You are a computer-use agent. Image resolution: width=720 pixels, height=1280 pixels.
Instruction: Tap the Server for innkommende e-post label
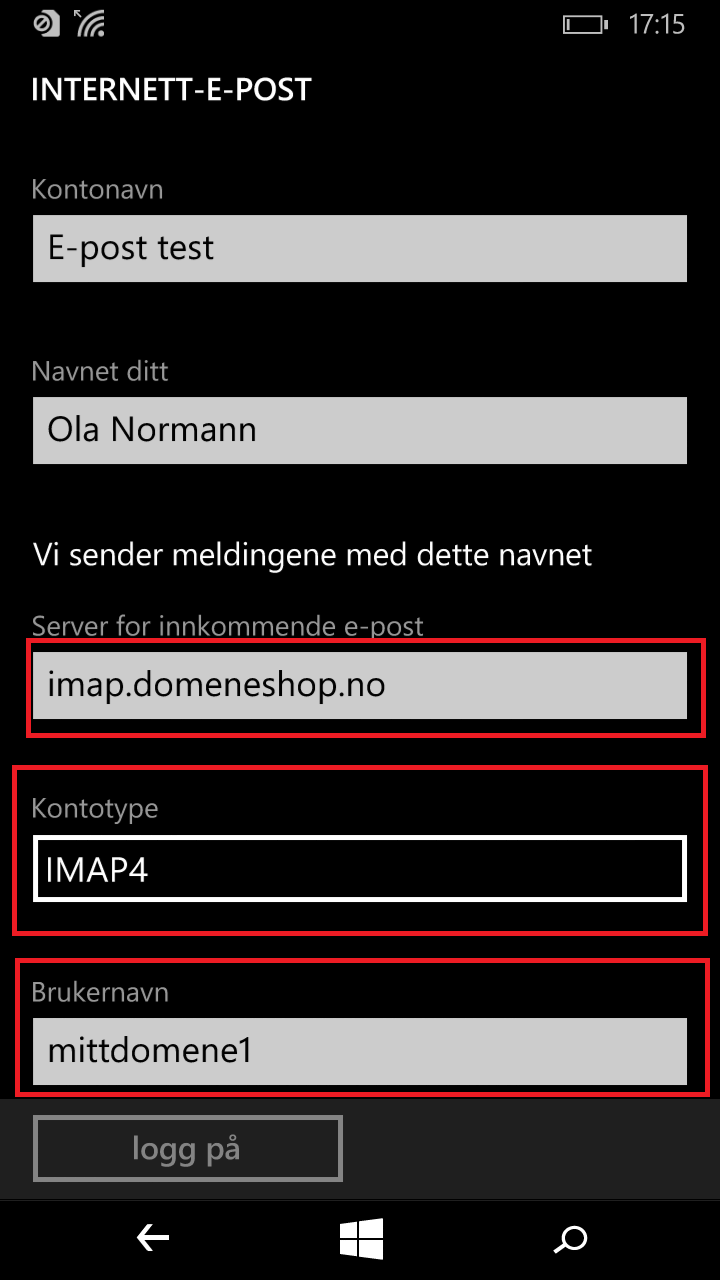click(228, 627)
